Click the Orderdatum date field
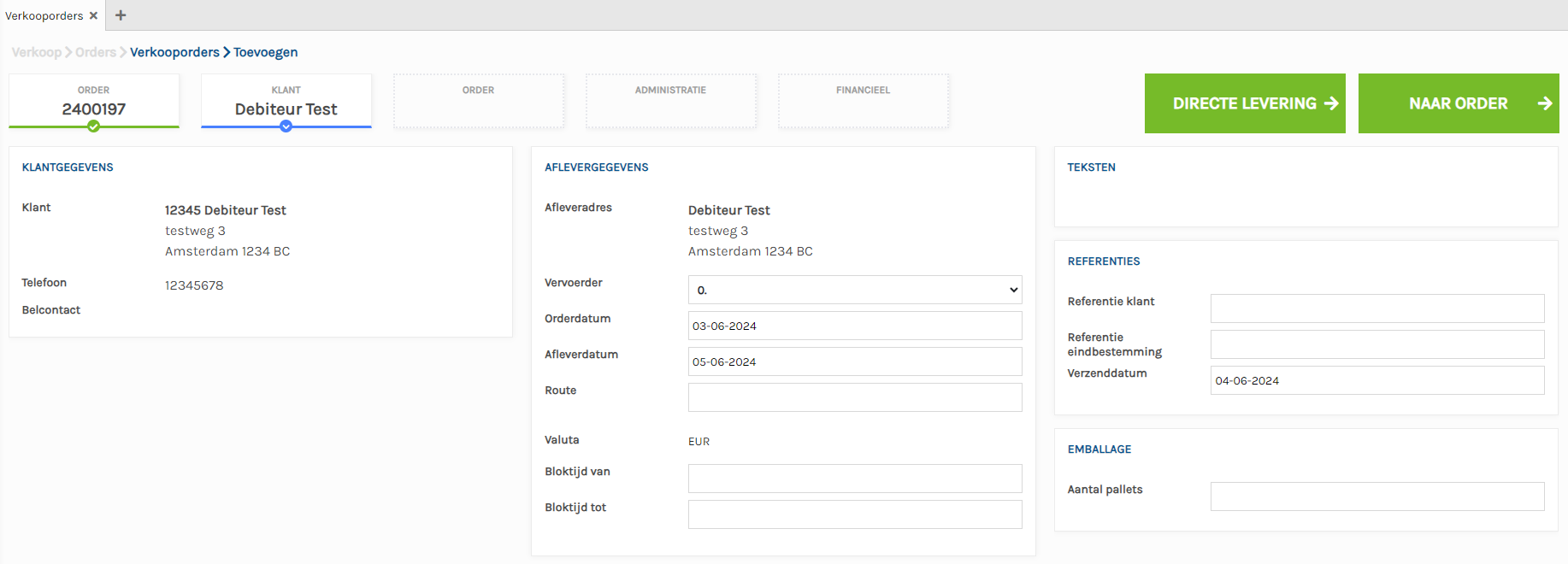1568x564 pixels. pos(855,326)
